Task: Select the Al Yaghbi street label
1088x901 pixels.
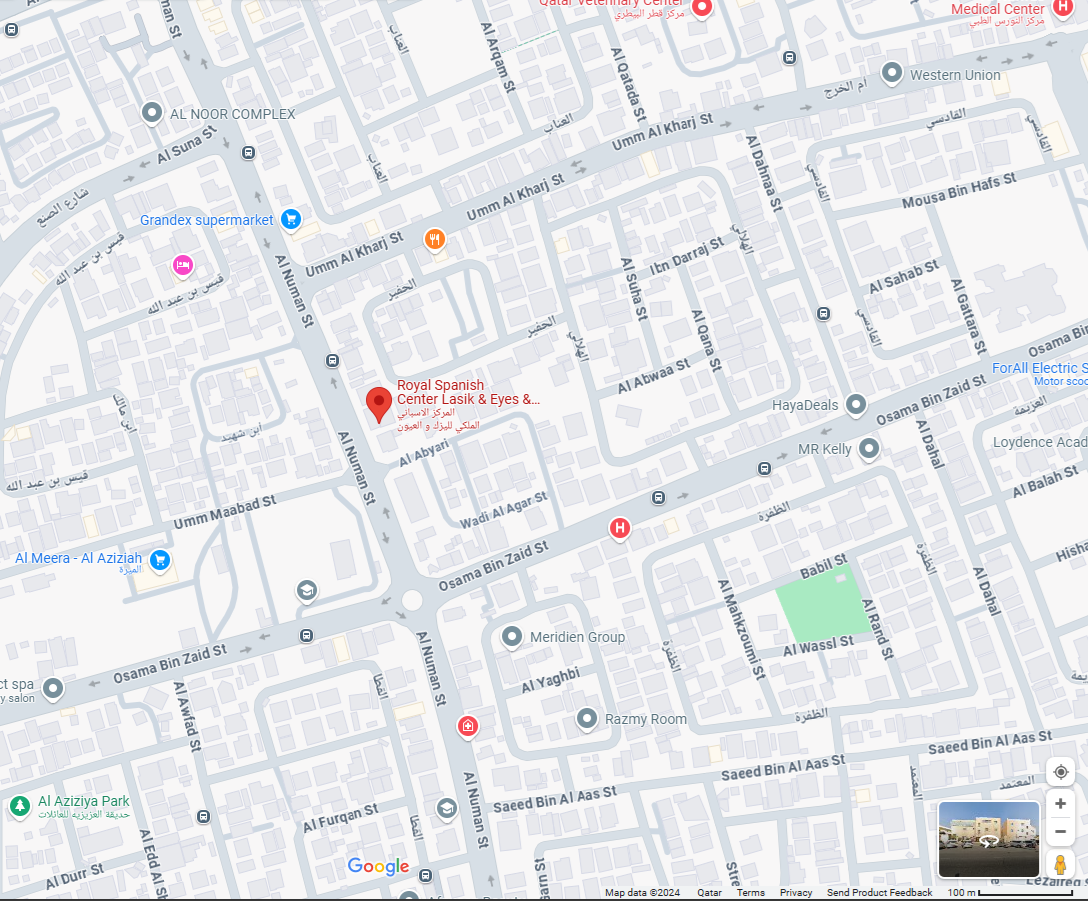Action: tap(551, 680)
